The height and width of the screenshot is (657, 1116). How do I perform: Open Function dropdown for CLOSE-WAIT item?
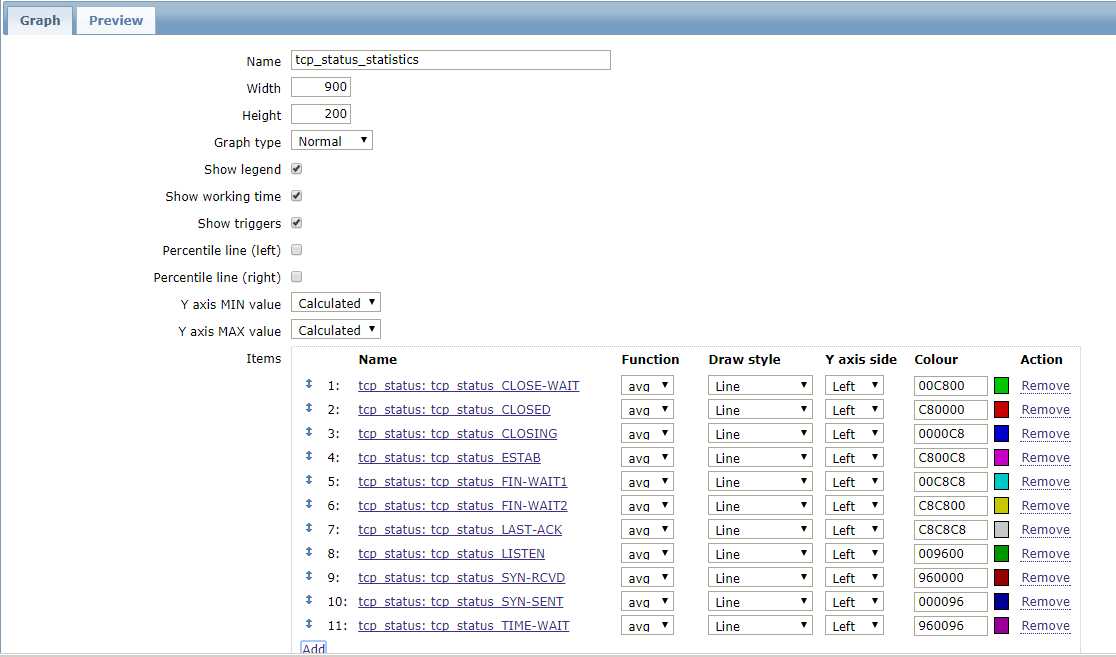[647, 386]
